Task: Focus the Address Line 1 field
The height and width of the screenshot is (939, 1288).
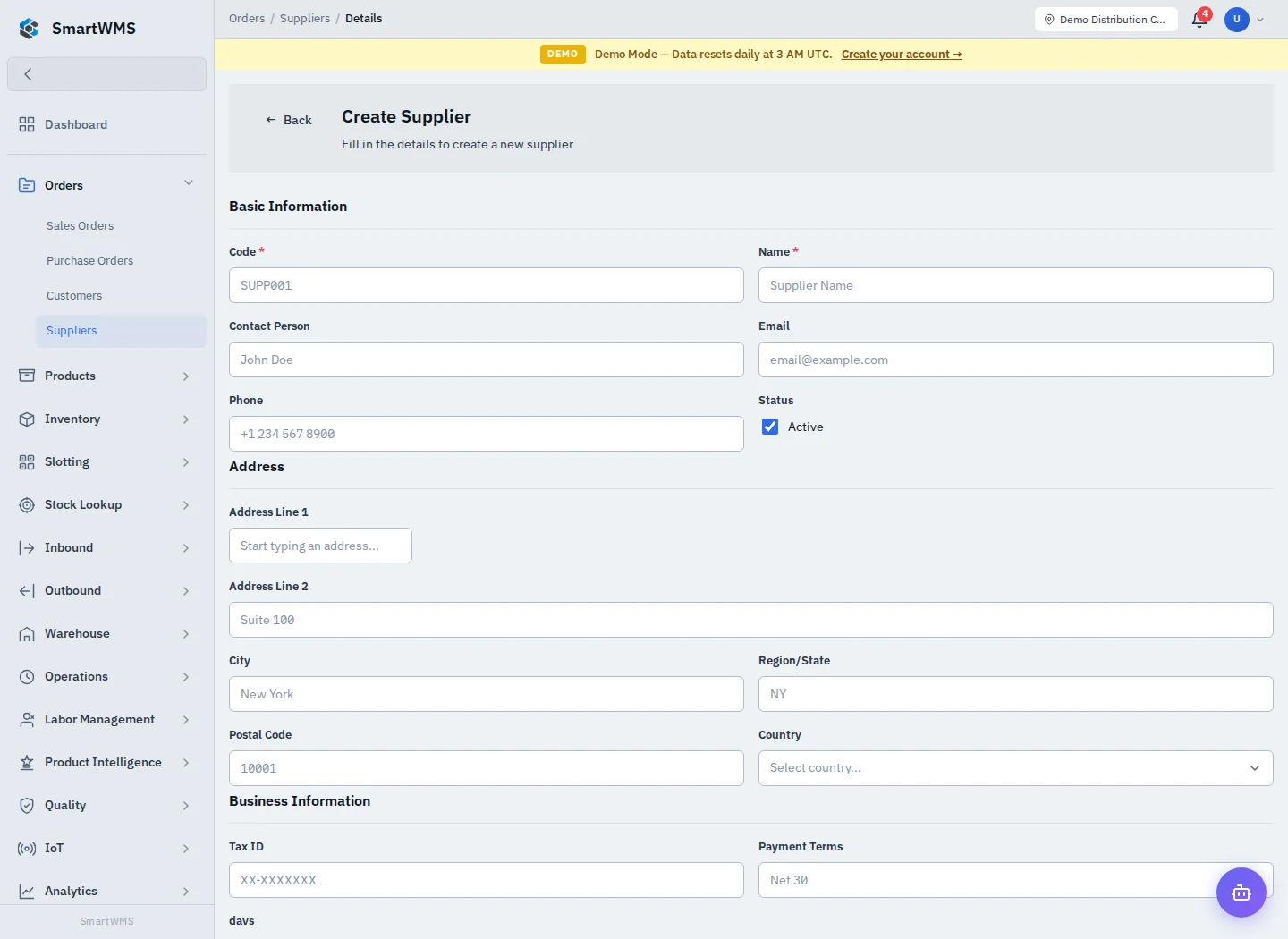Action: click(x=320, y=546)
